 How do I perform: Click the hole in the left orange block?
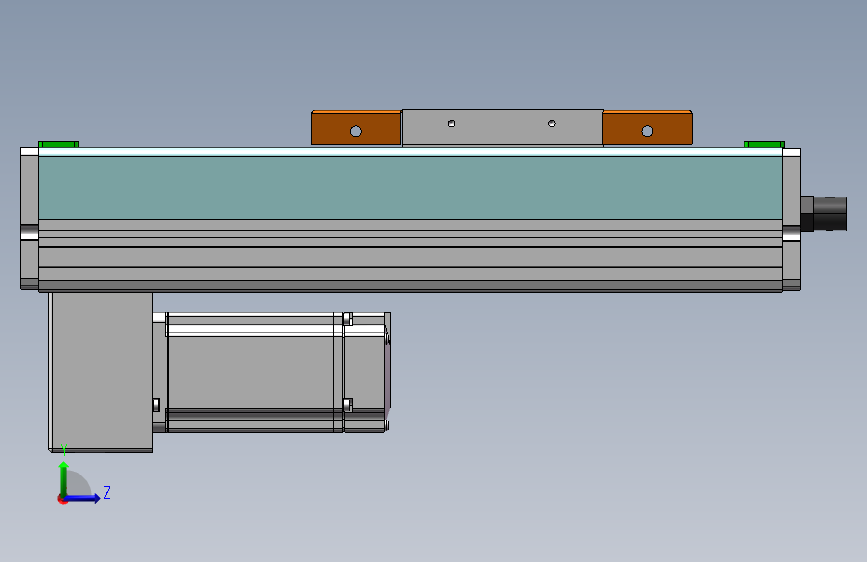pos(356,131)
